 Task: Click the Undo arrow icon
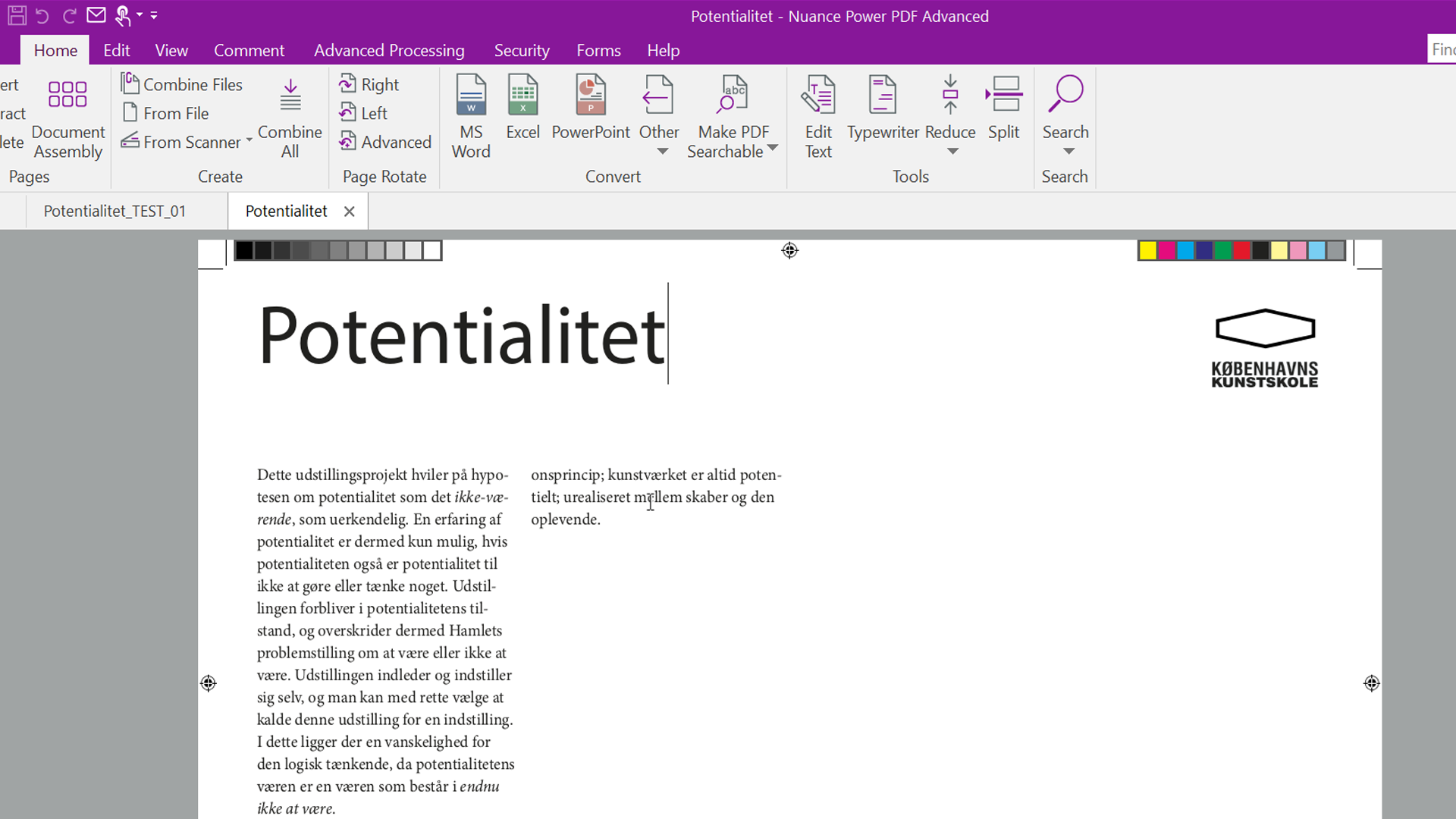(x=42, y=16)
